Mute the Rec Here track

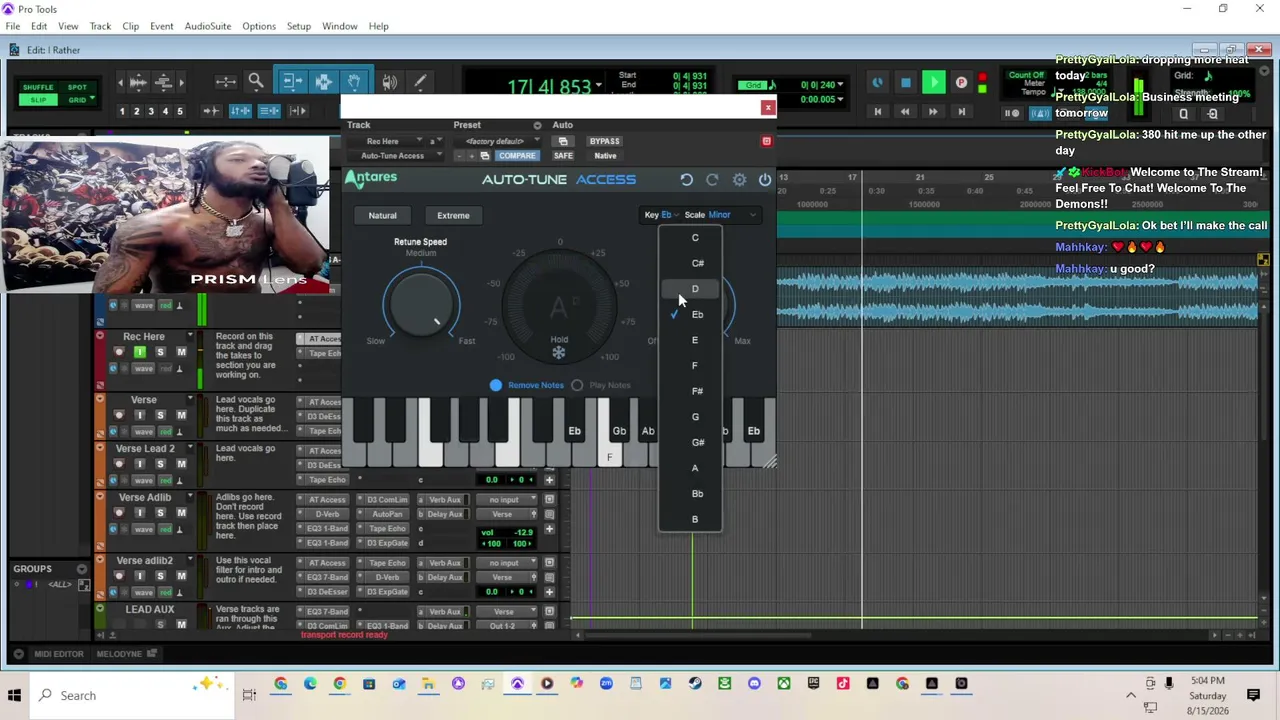coord(181,352)
